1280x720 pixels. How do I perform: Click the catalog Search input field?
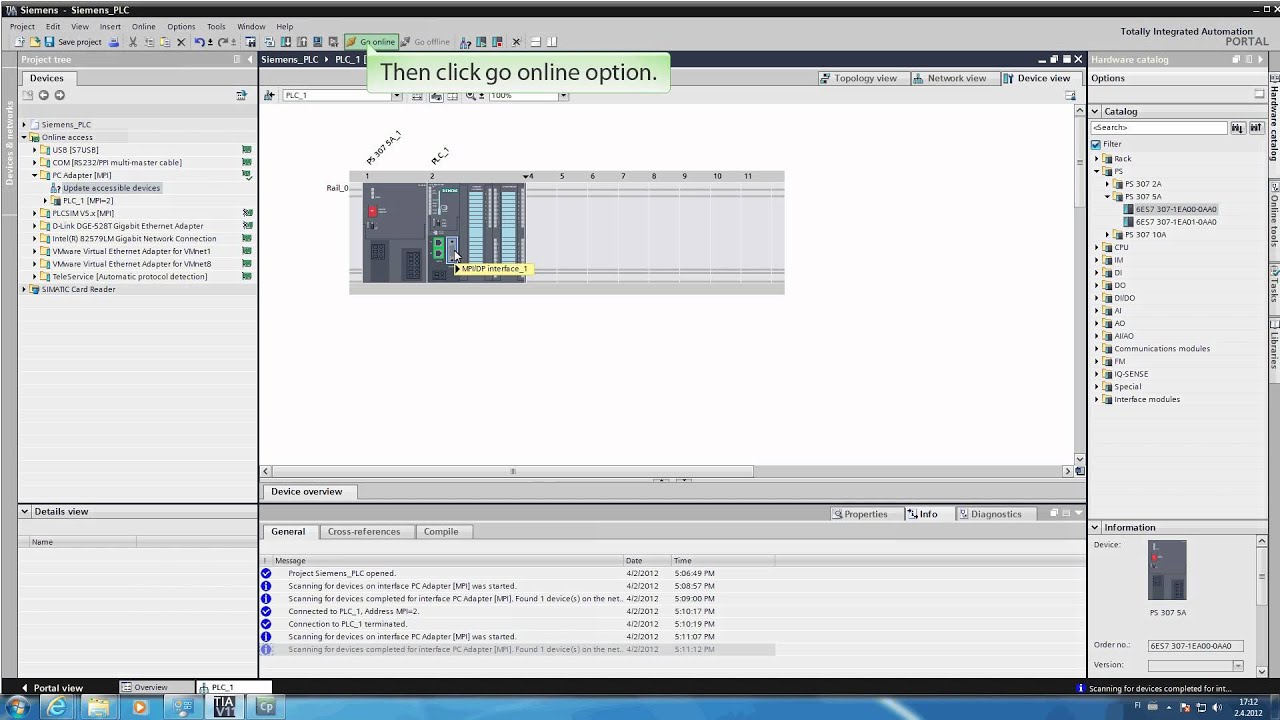tap(1159, 128)
